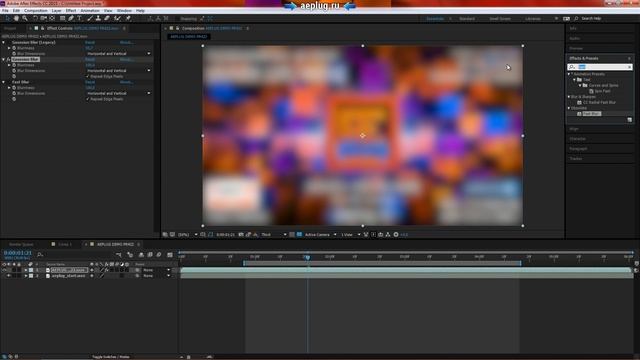Image resolution: width=640 pixels, height=360 pixels.
Task: Toggle effect switch fx for Gaussian Blur
Action: pos(8,60)
